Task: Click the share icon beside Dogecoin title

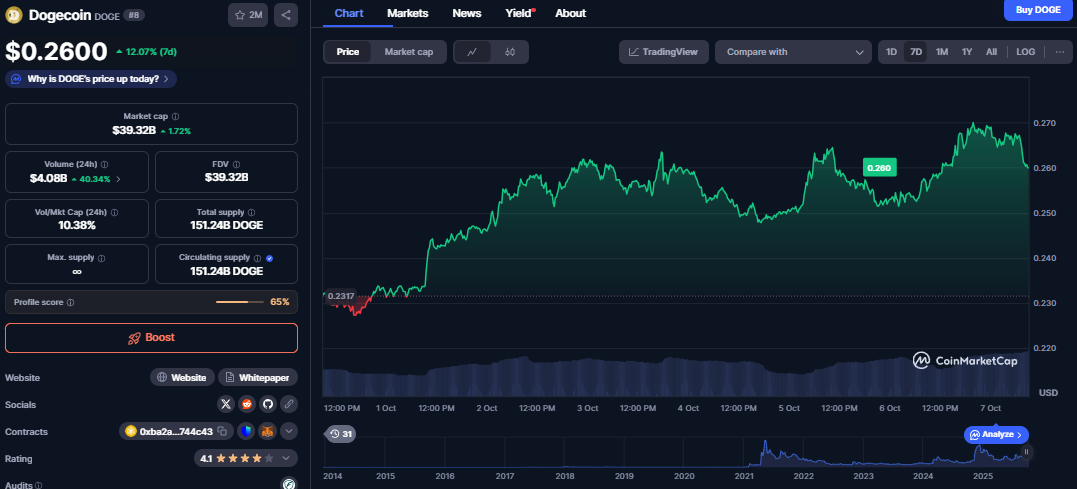Action: [285, 15]
